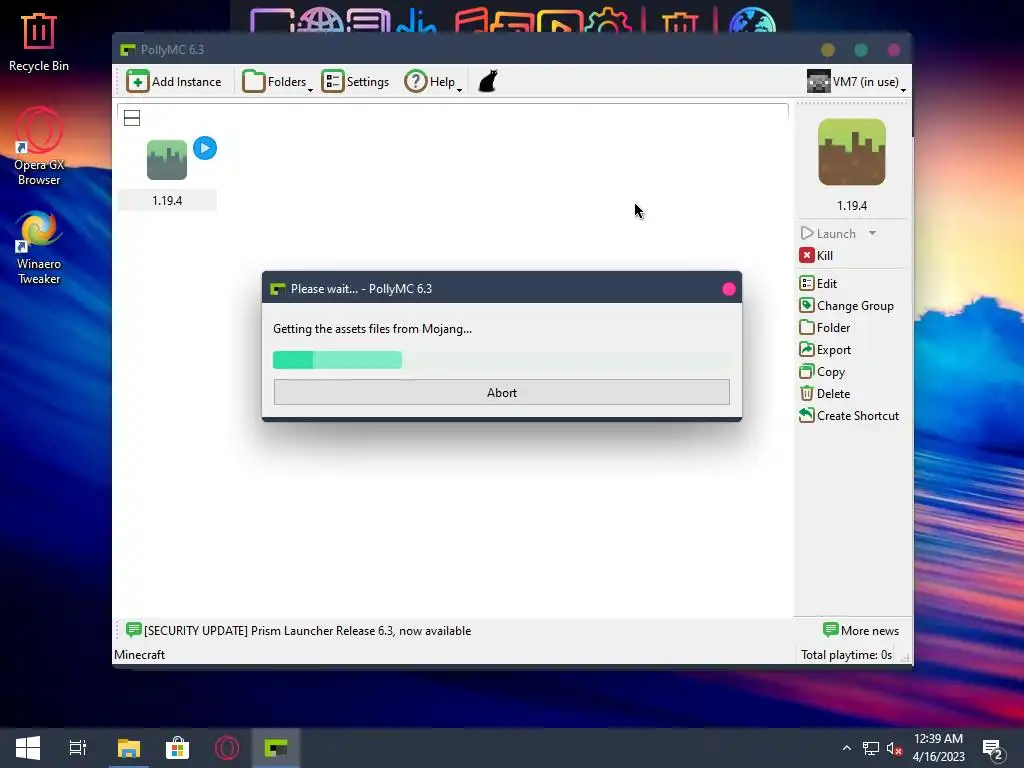Screen dimensions: 1024x768
Task: Open the clock and date flyout
Action: (x=938, y=748)
